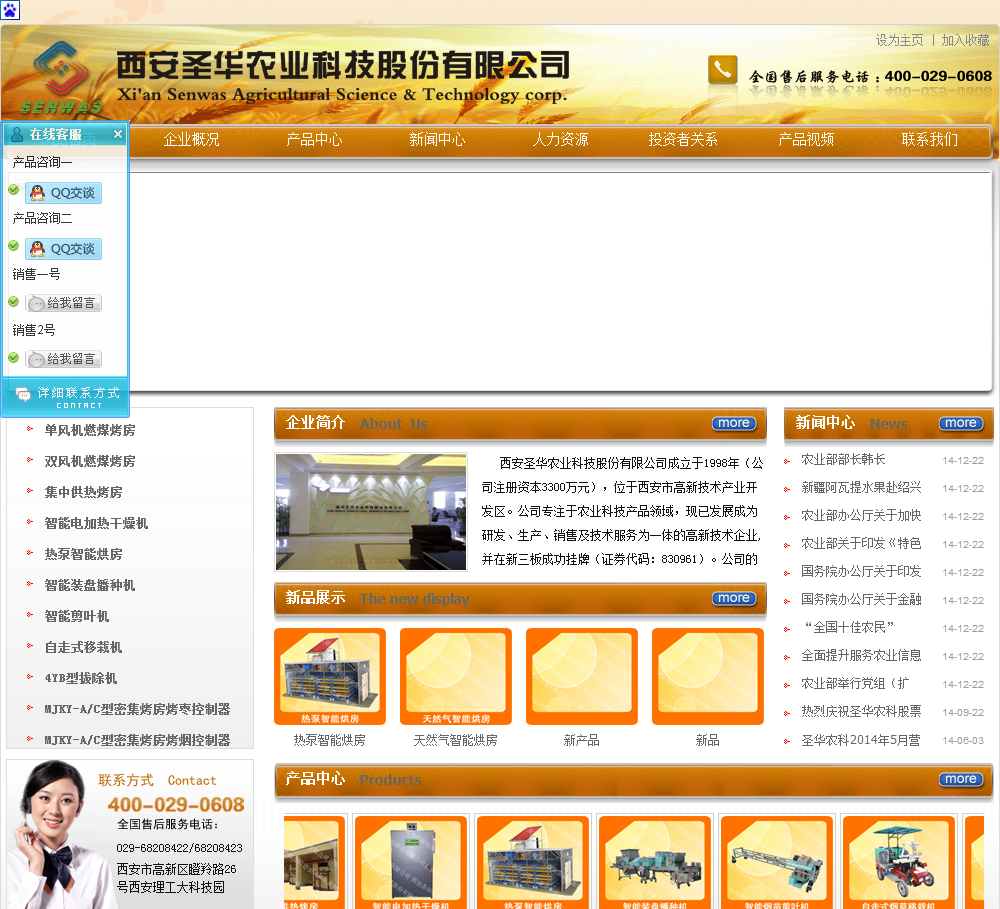Image resolution: width=1000 pixels, height=909 pixels.
Task: Open the 企业概况 menu item
Action: click(x=191, y=139)
